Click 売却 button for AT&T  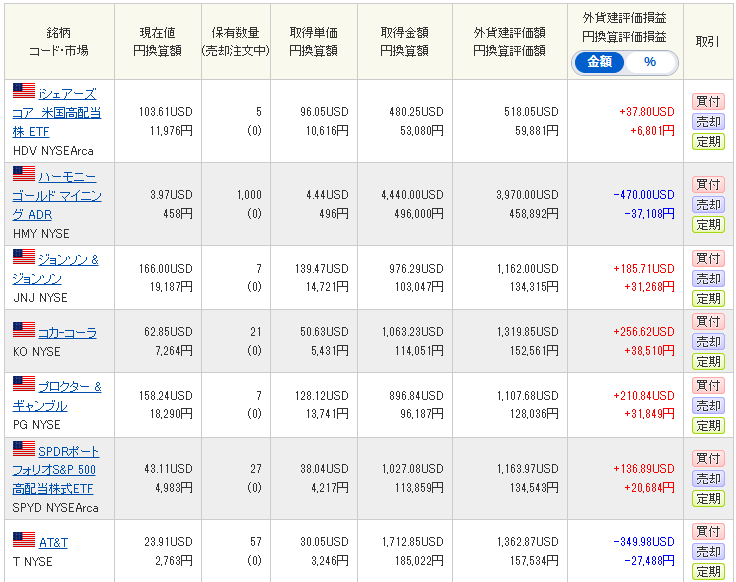point(708,551)
